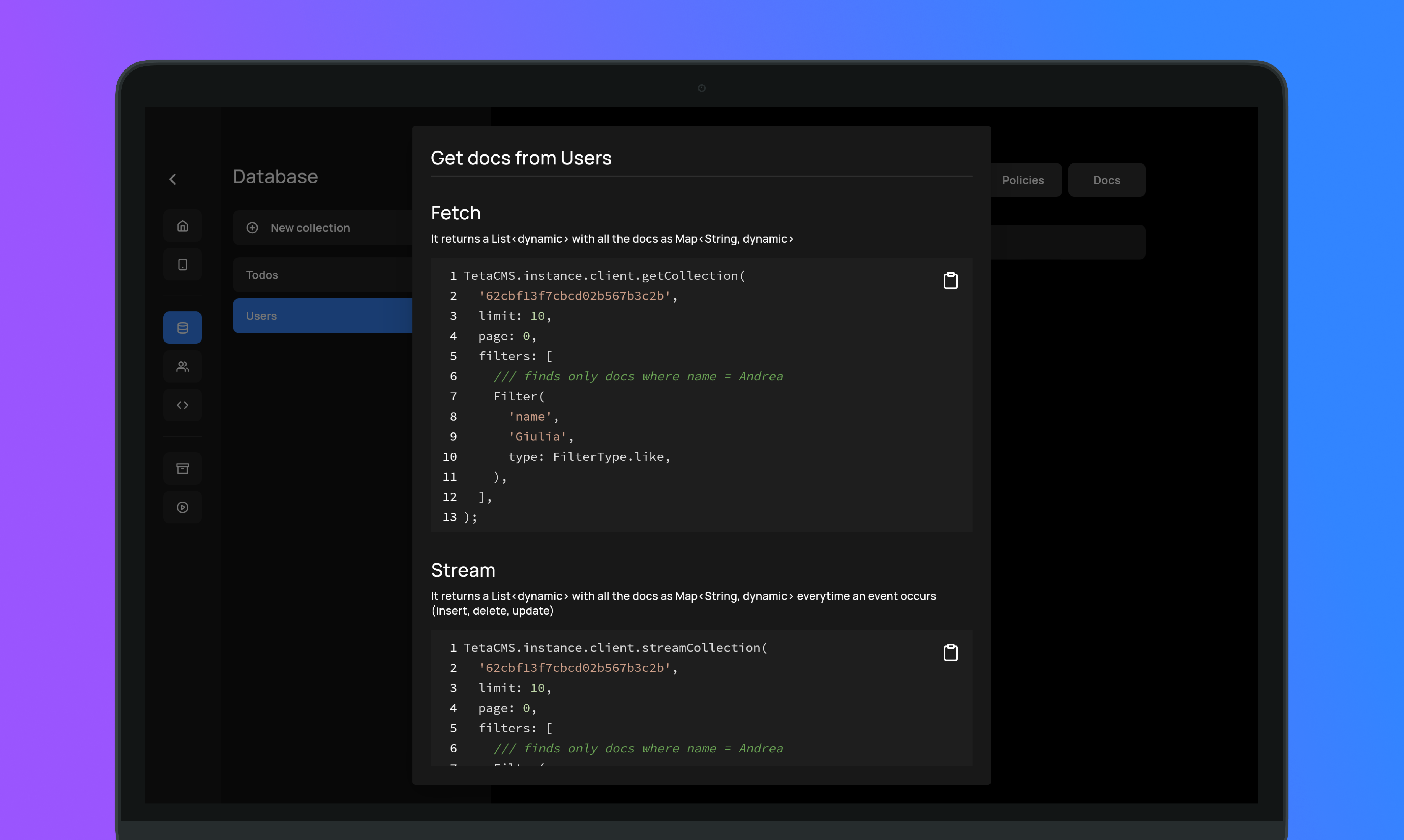Click the play circle icon in the sidebar
Image resolution: width=1404 pixels, height=840 pixels.
[x=182, y=507]
